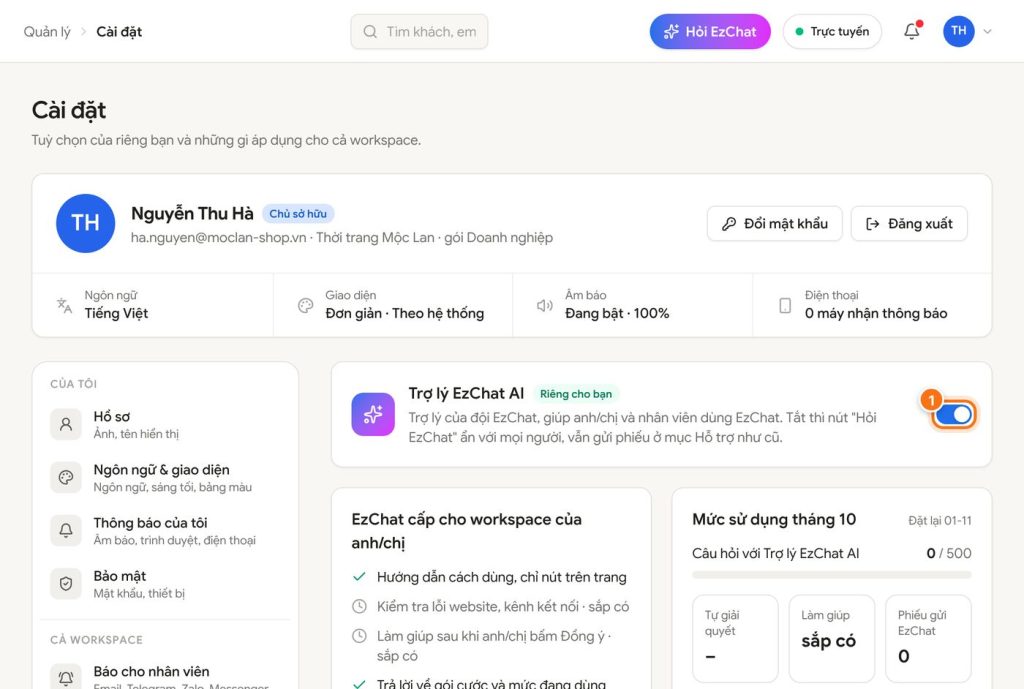This screenshot has height=689, width=1024.
Task: Open Ngôn ngữ Tiếng Việt setting
Action: click(153, 305)
